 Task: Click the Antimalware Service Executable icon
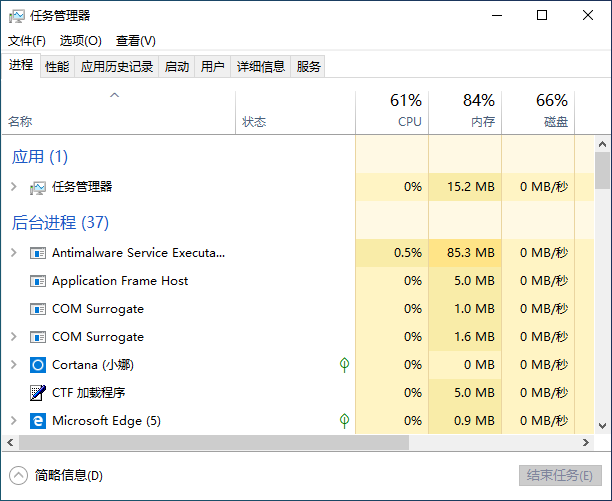click(38, 253)
